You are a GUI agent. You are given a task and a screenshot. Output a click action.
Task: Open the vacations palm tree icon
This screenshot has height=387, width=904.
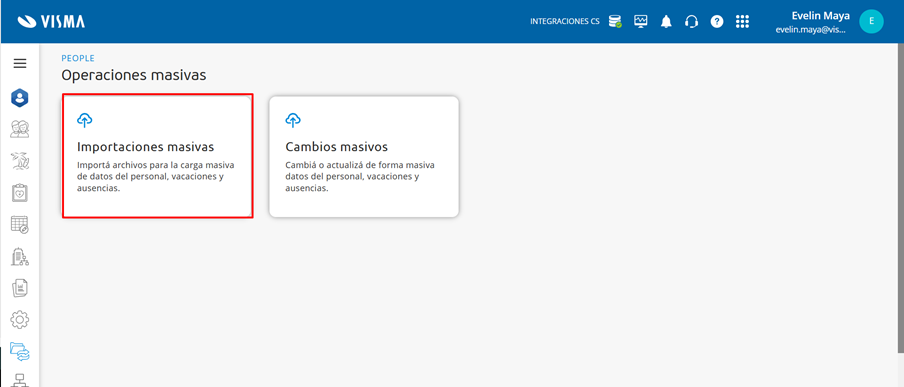tap(20, 161)
